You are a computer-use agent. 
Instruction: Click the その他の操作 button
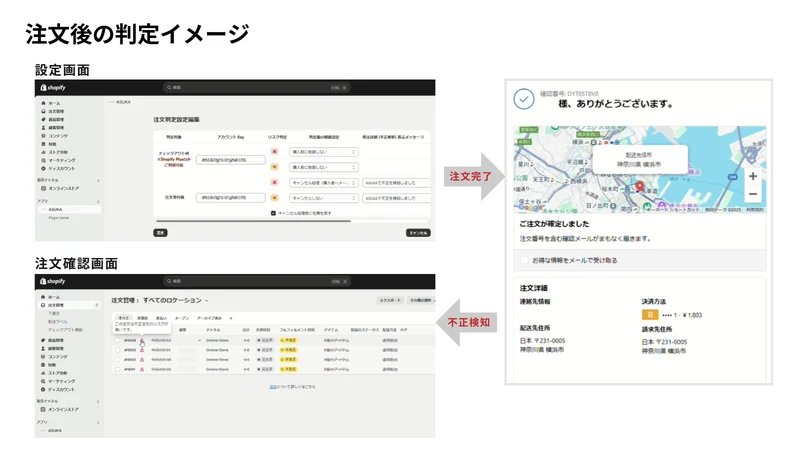421,301
